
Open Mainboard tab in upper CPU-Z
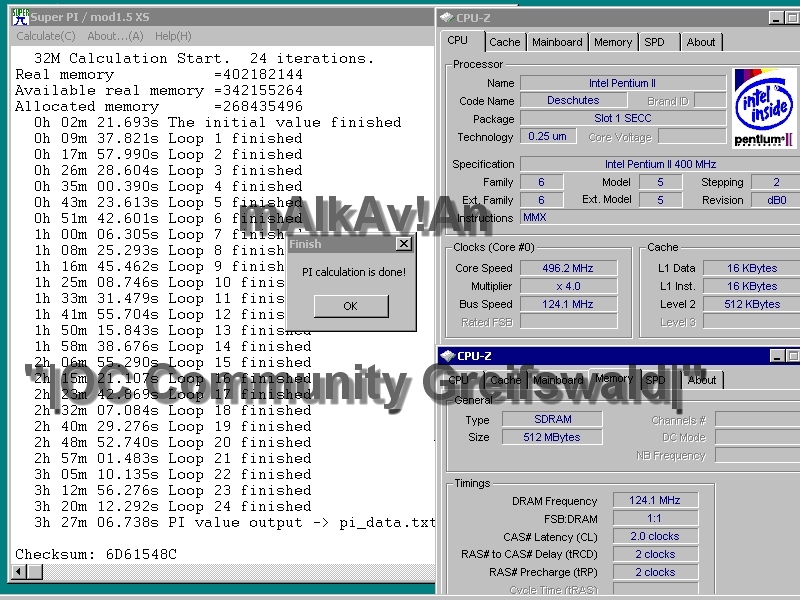557,42
